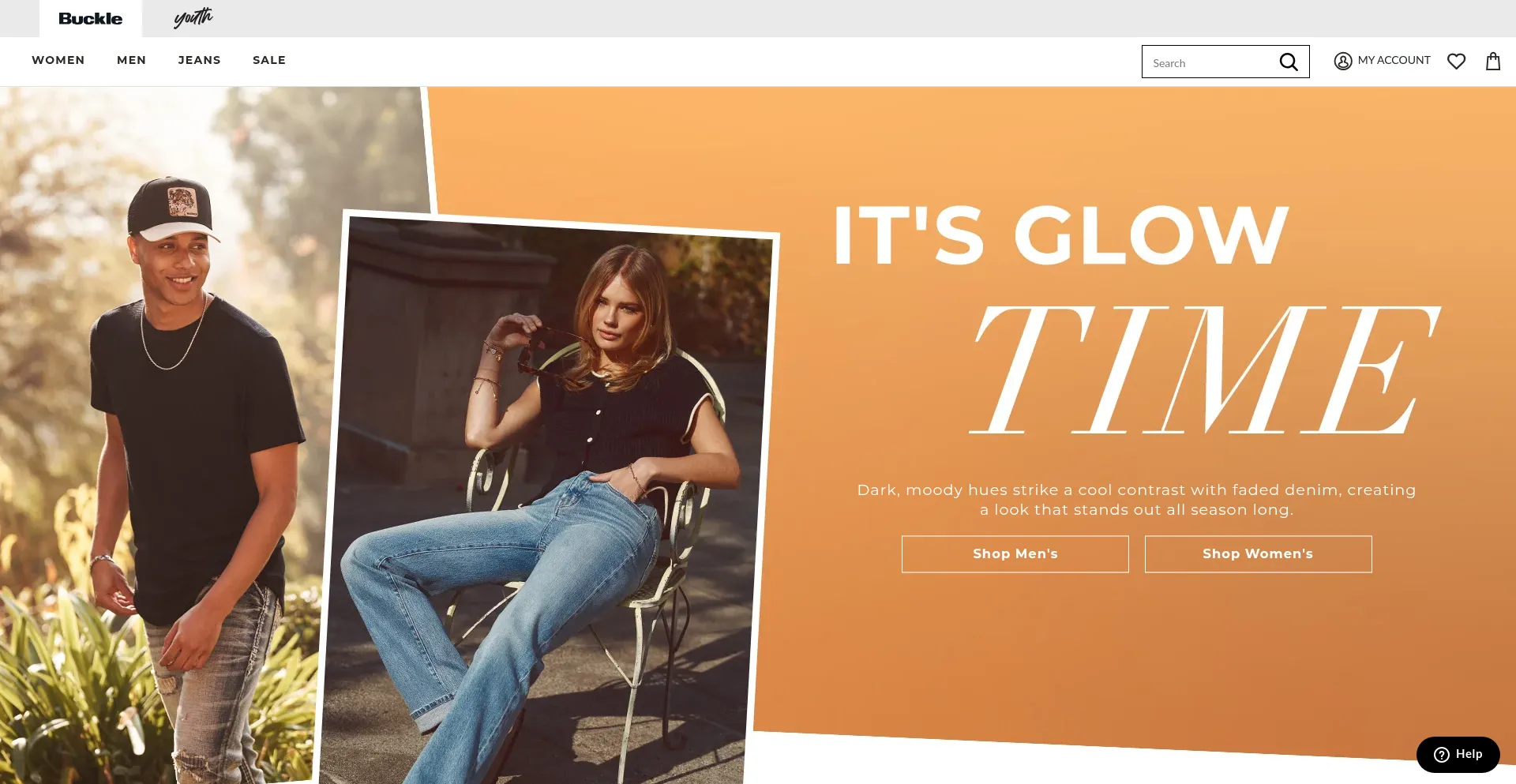Open the Women menu

[x=58, y=60]
